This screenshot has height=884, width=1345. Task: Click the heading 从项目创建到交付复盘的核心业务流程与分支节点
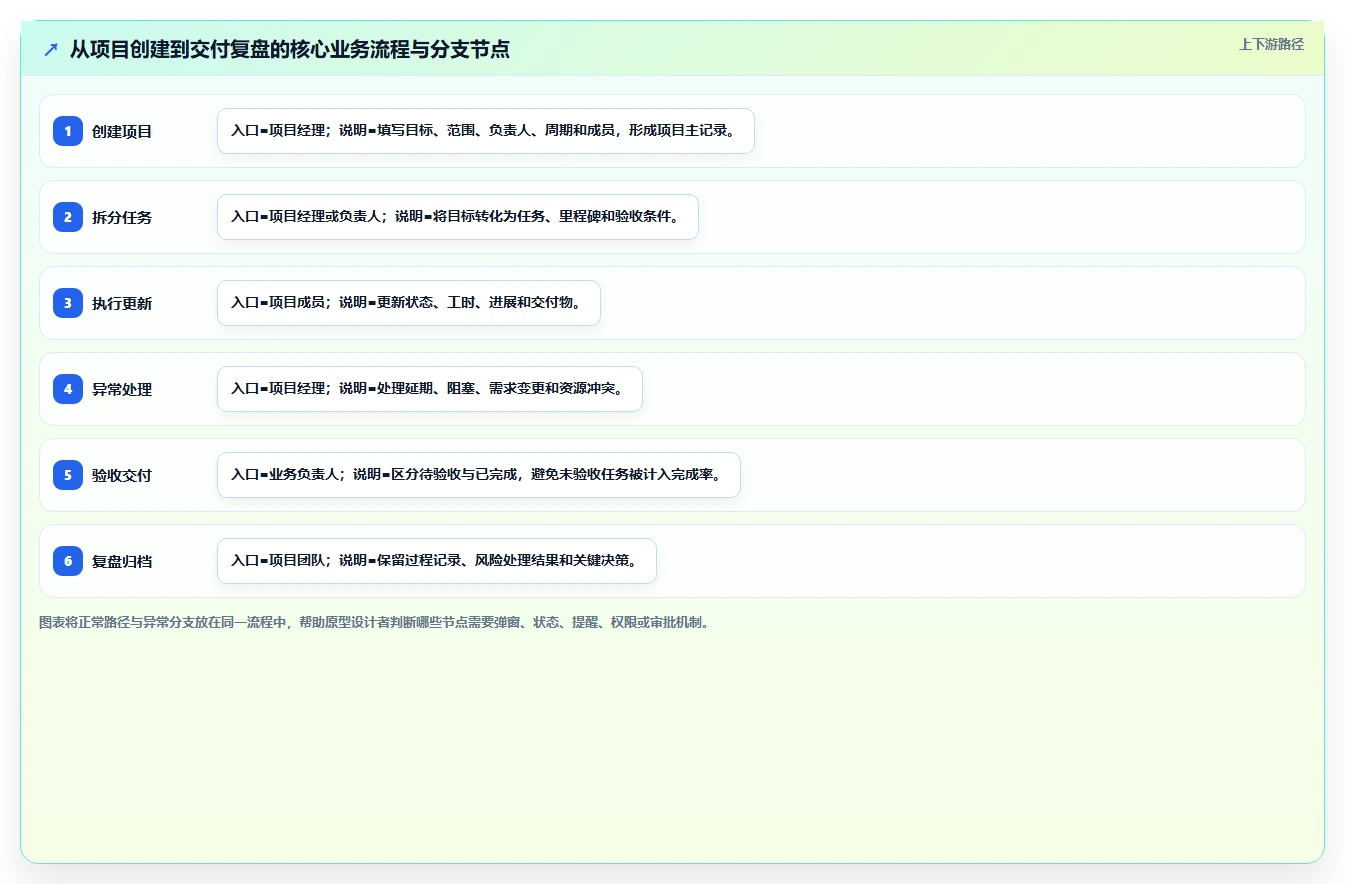point(290,50)
